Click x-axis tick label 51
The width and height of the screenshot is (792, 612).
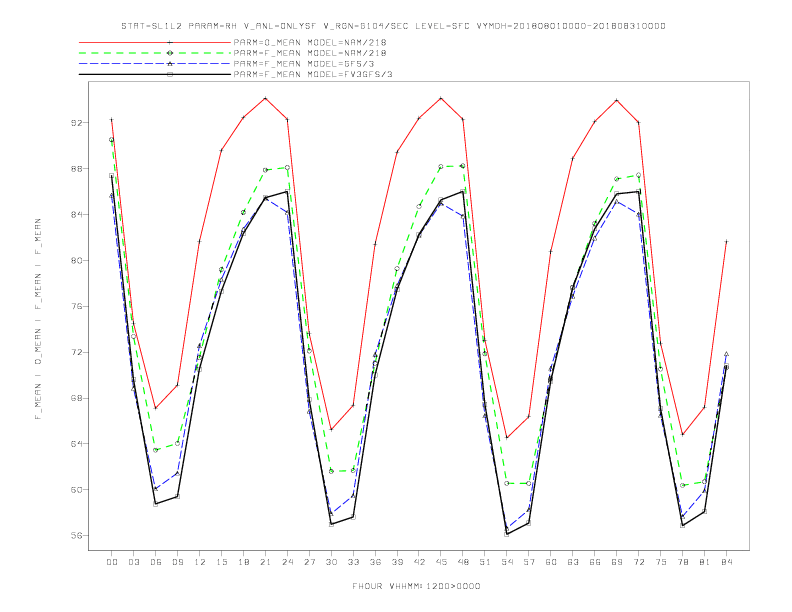coord(485,562)
